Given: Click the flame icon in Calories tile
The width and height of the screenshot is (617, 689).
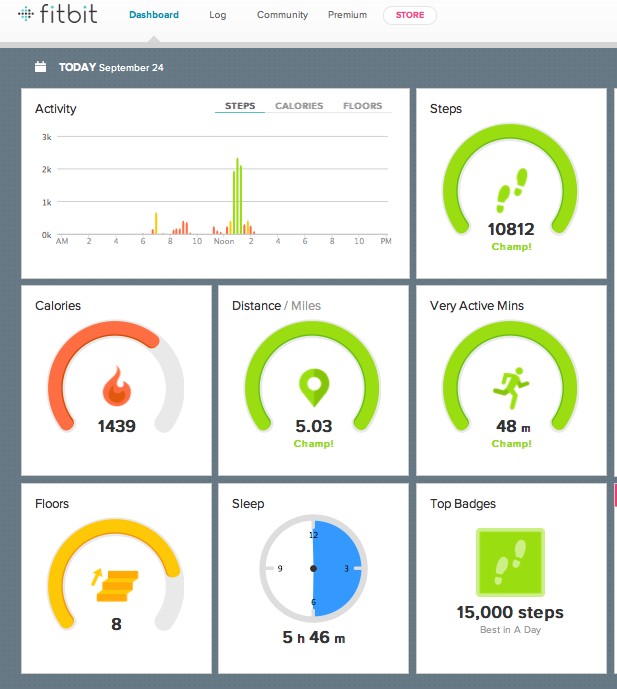Looking at the screenshot, I should (x=117, y=386).
